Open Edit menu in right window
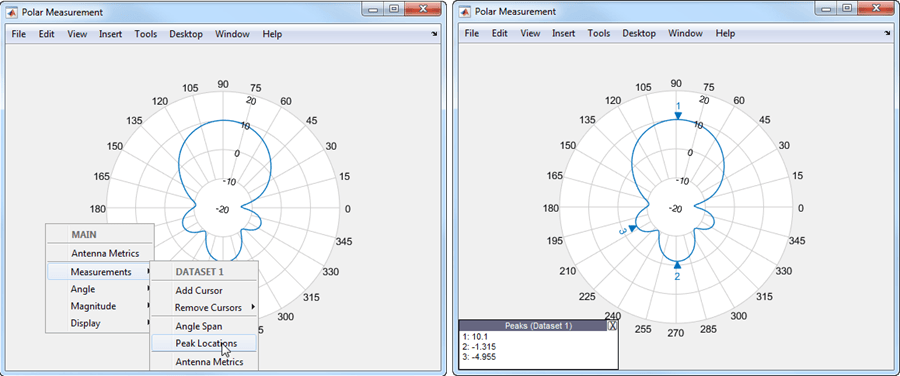 point(499,33)
